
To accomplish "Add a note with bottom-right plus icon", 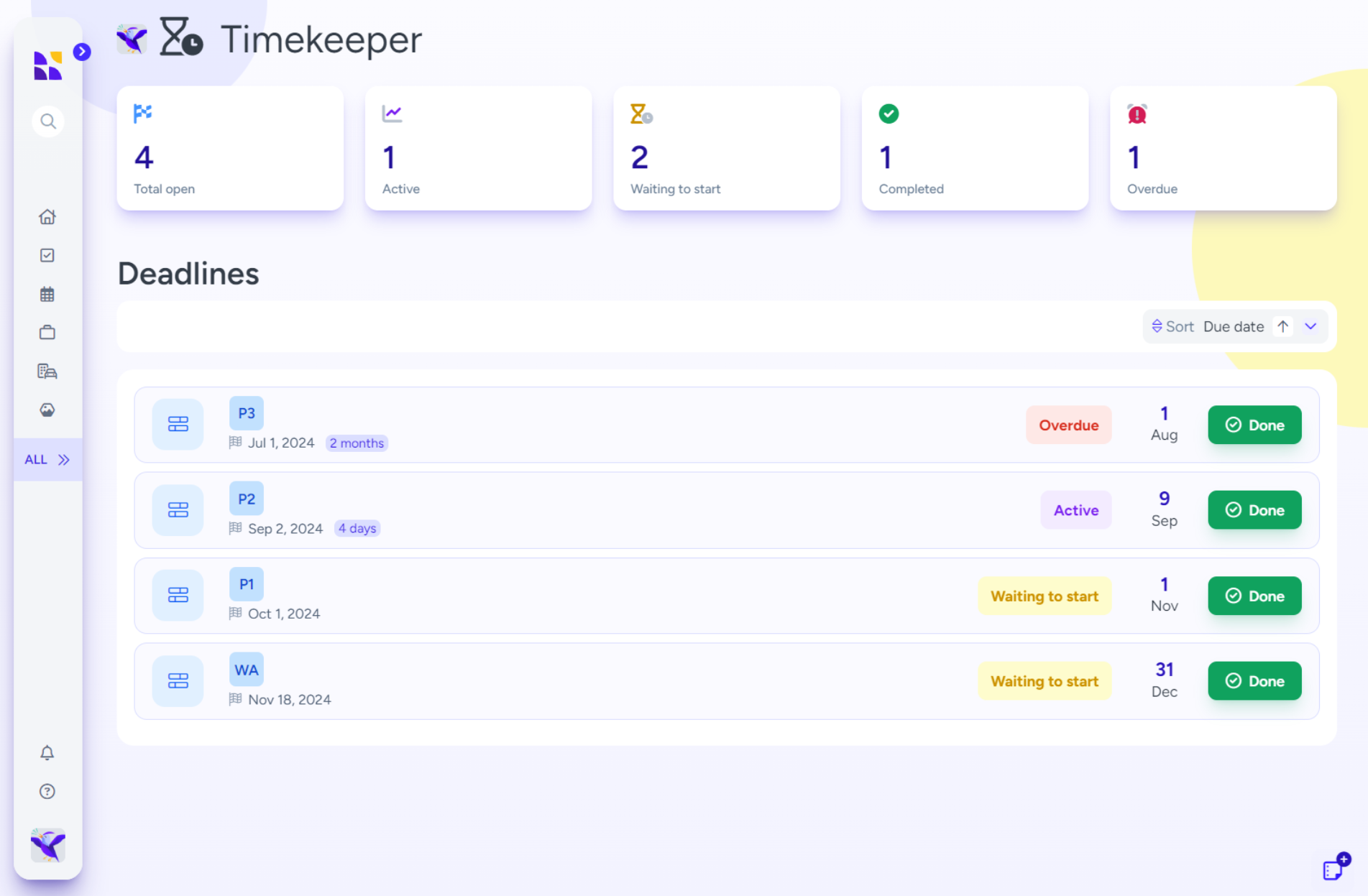I will click(x=1336, y=867).
